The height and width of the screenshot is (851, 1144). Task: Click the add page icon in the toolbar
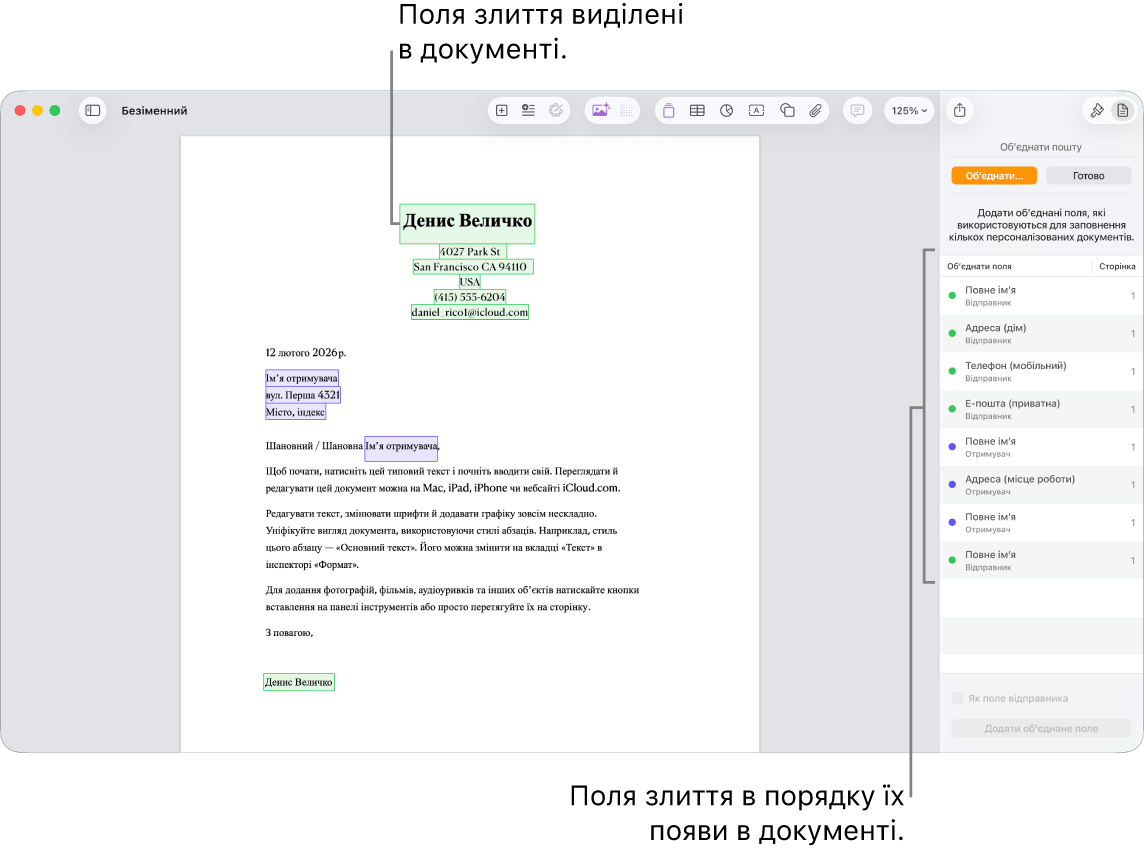coord(501,110)
